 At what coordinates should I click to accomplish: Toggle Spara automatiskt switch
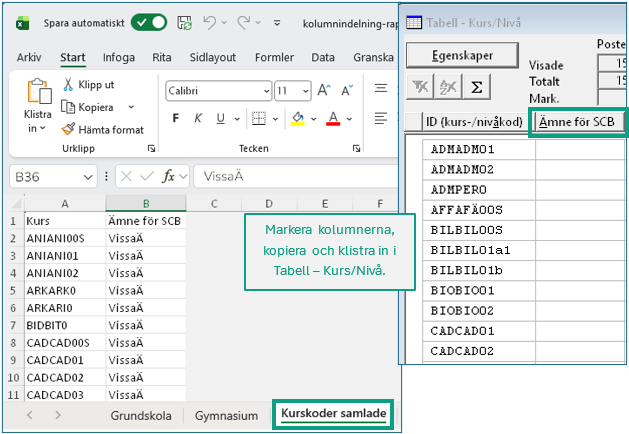tap(149, 22)
